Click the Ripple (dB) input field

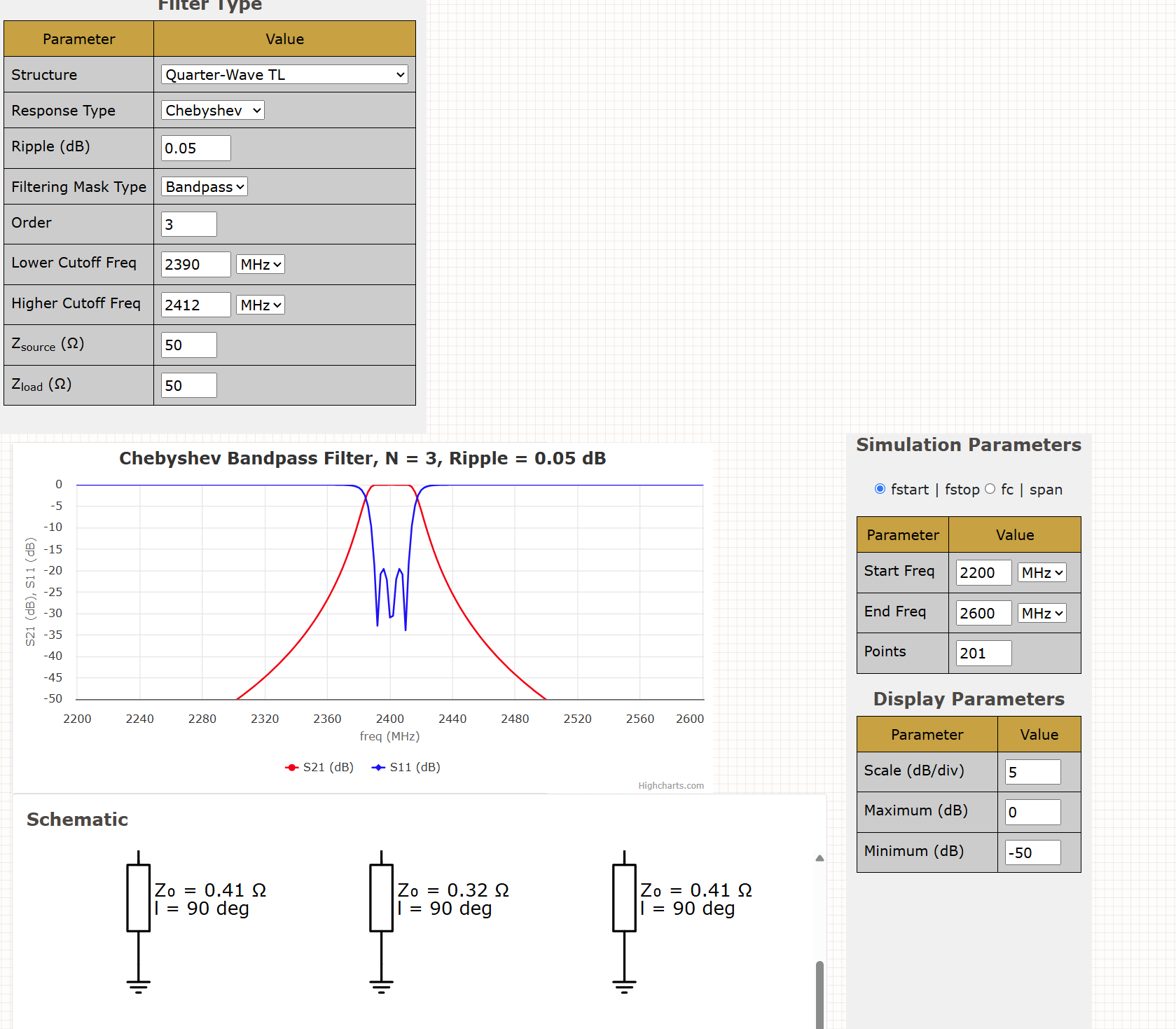[195, 149]
